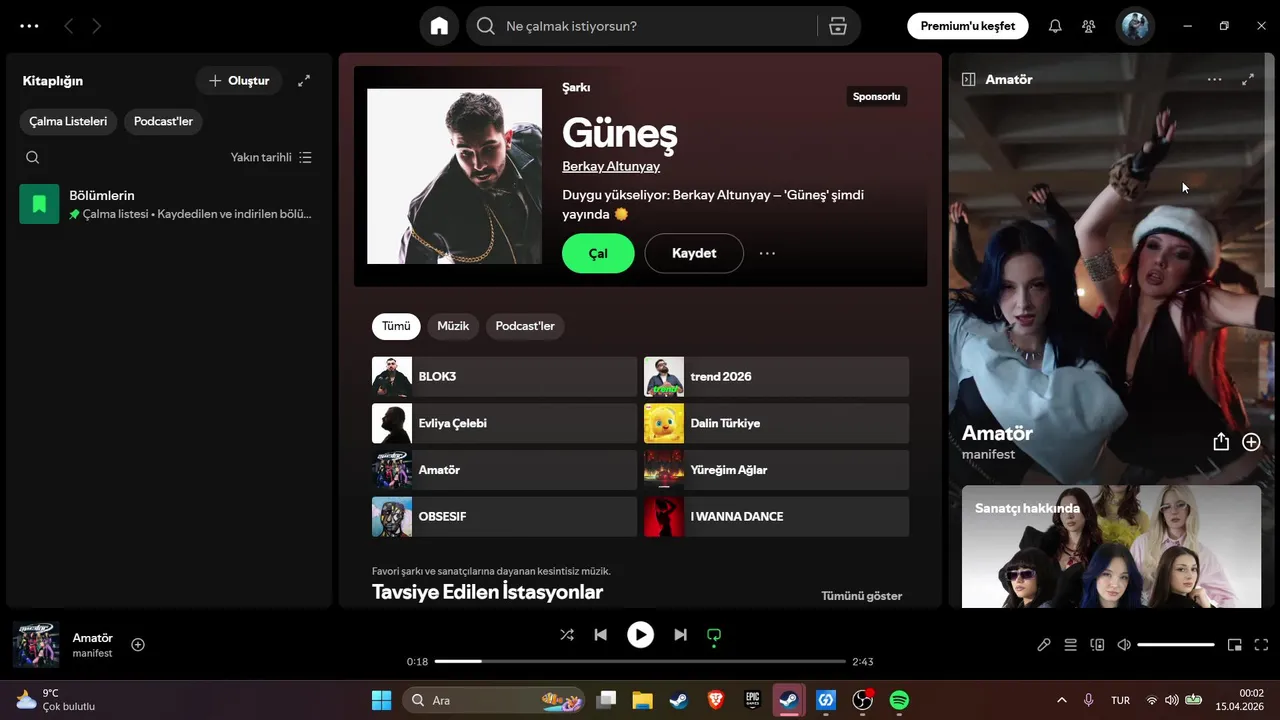Search within your library

pos(32,157)
